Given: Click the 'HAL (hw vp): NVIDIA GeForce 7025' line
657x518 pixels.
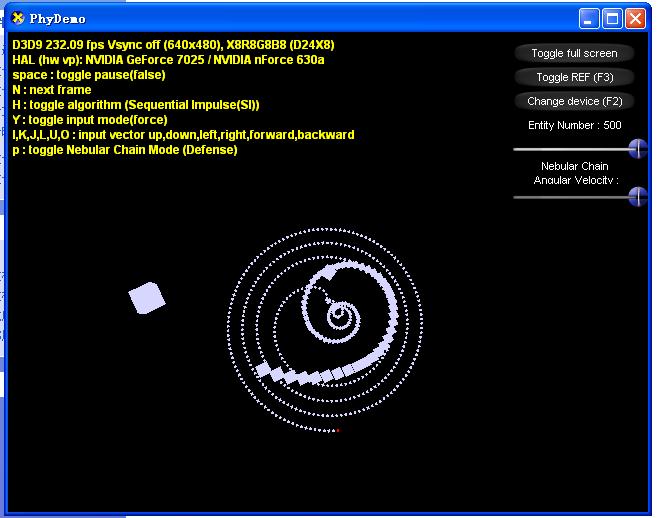Looking at the screenshot, I should pos(168,60).
